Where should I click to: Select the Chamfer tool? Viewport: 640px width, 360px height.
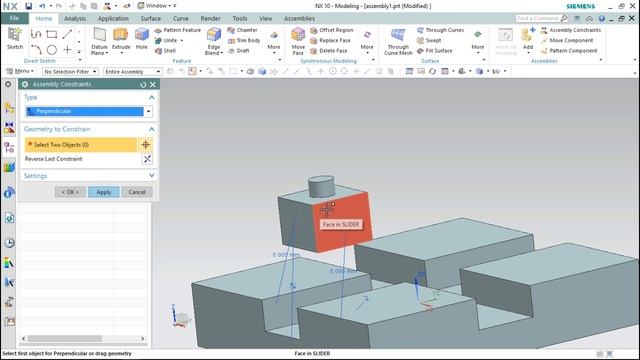point(242,30)
